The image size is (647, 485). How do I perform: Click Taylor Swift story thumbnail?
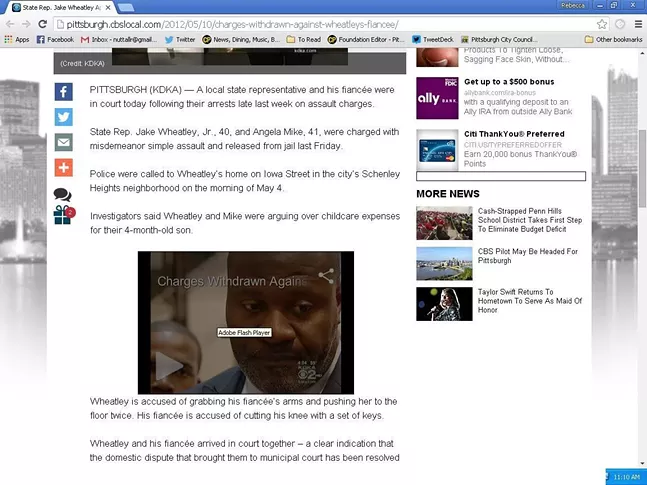click(444, 304)
